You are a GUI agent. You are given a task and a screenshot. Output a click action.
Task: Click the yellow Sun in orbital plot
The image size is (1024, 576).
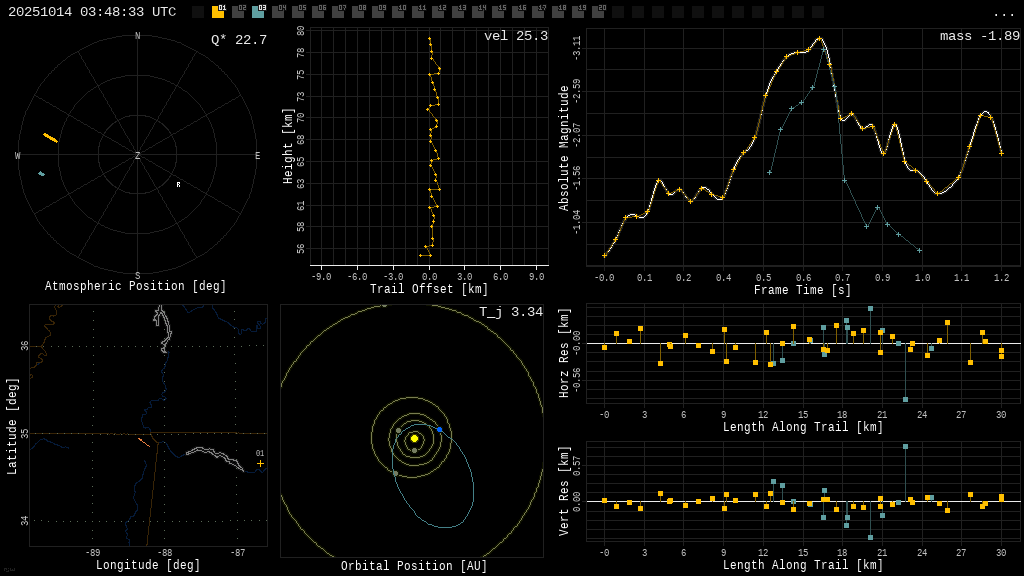click(x=414, y=438)
